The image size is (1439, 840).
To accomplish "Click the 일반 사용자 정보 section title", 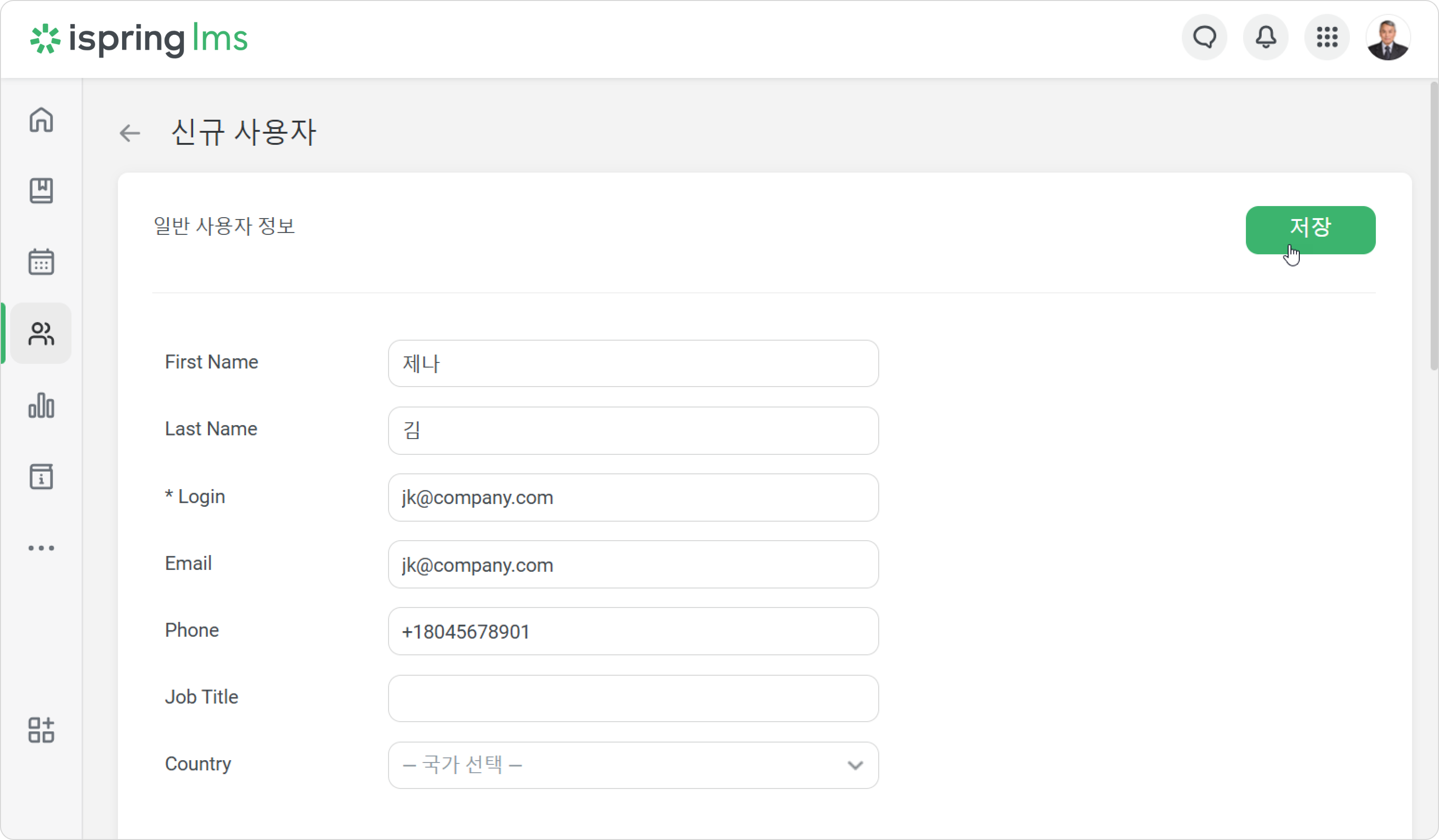I will click(224, 226).
